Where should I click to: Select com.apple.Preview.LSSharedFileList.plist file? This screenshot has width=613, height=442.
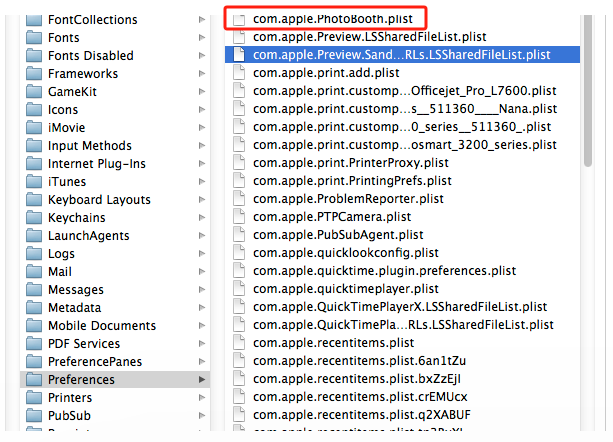coord(369,37)
